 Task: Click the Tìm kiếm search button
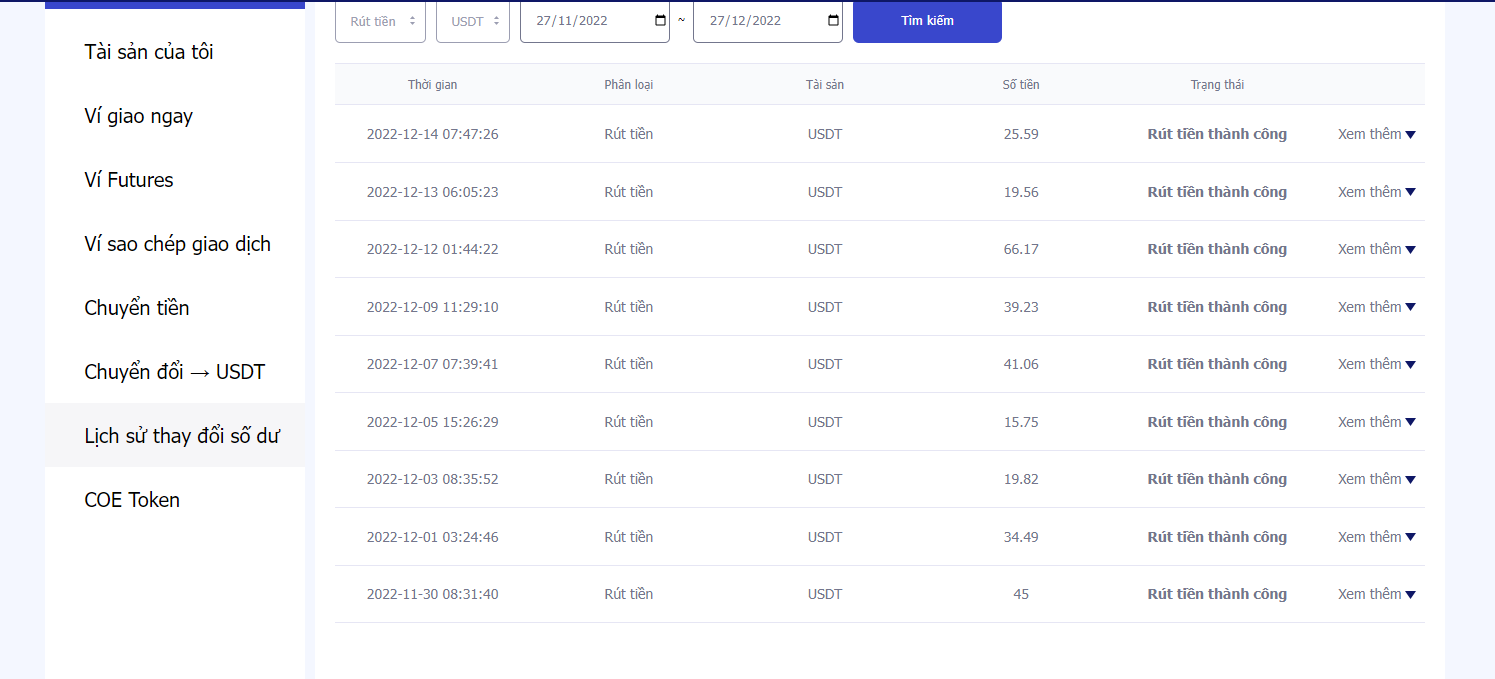pos(927,21)
